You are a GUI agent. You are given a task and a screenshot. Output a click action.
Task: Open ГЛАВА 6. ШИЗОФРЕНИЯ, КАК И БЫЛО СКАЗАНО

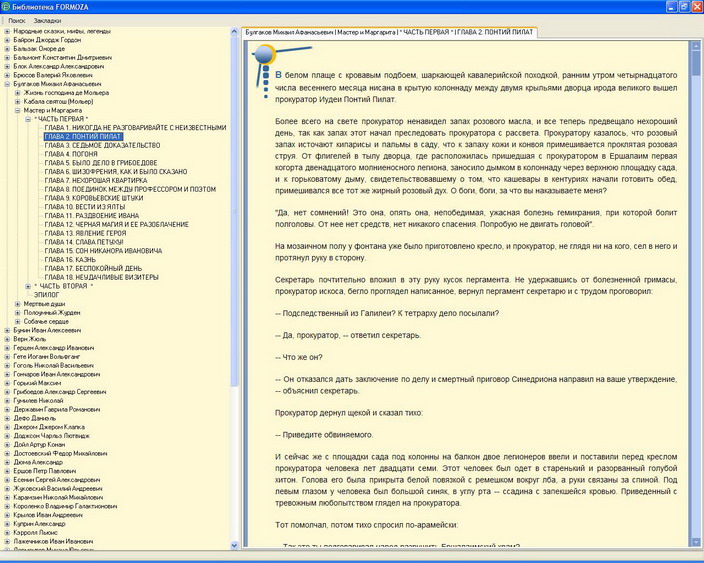point(116,172)
